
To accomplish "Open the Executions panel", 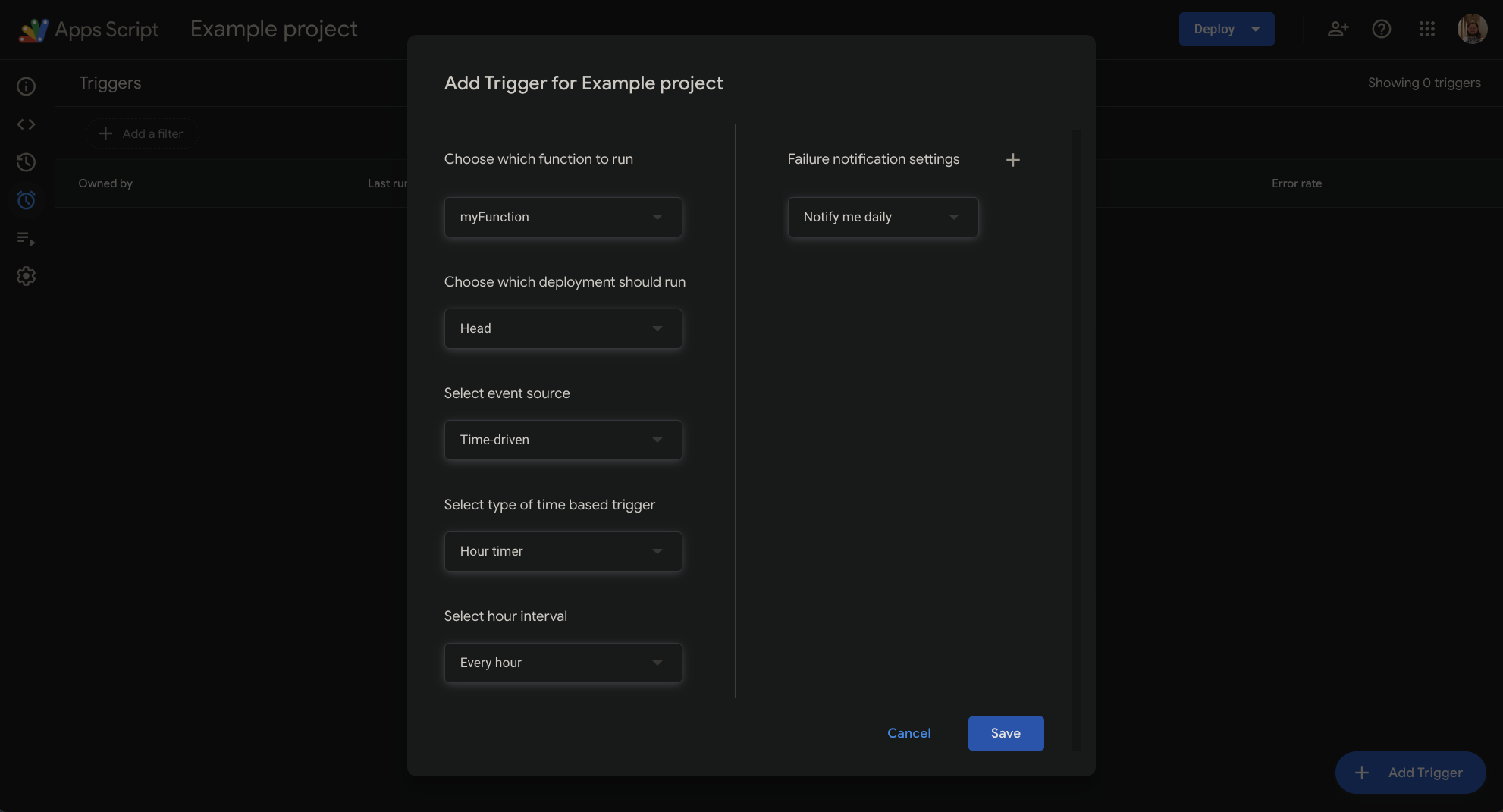I will 26,239.
